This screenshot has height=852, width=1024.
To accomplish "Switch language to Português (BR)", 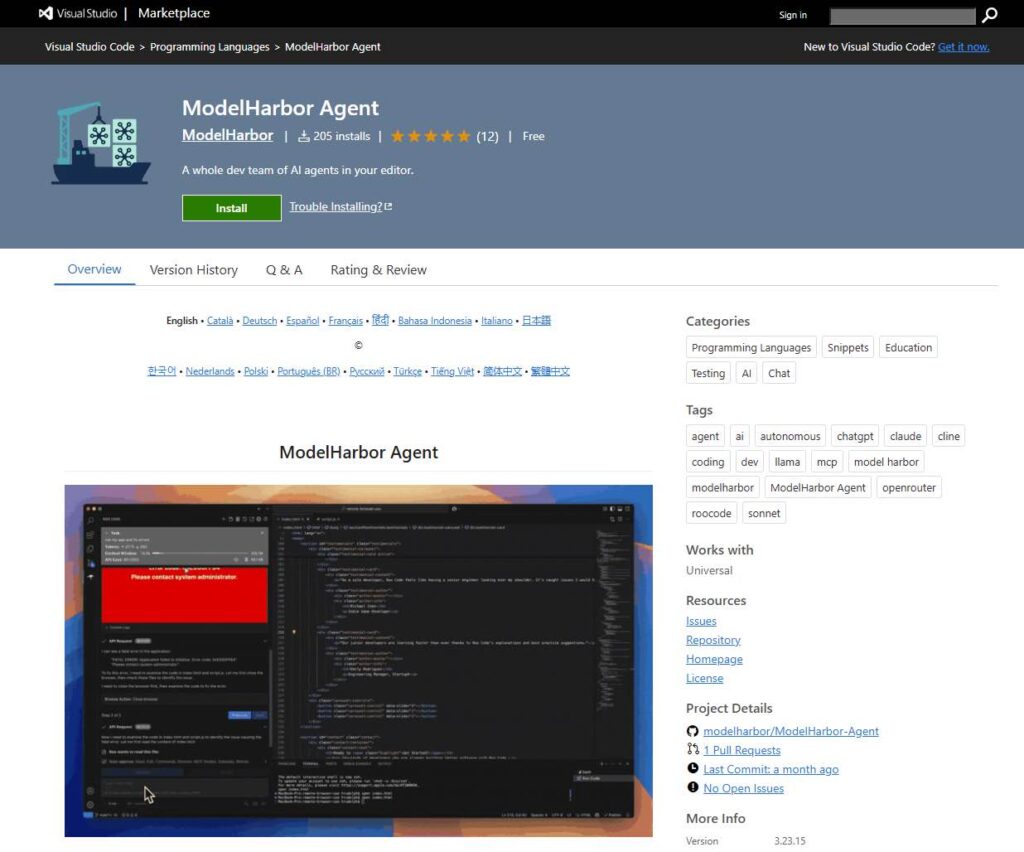I will (309, 371).
